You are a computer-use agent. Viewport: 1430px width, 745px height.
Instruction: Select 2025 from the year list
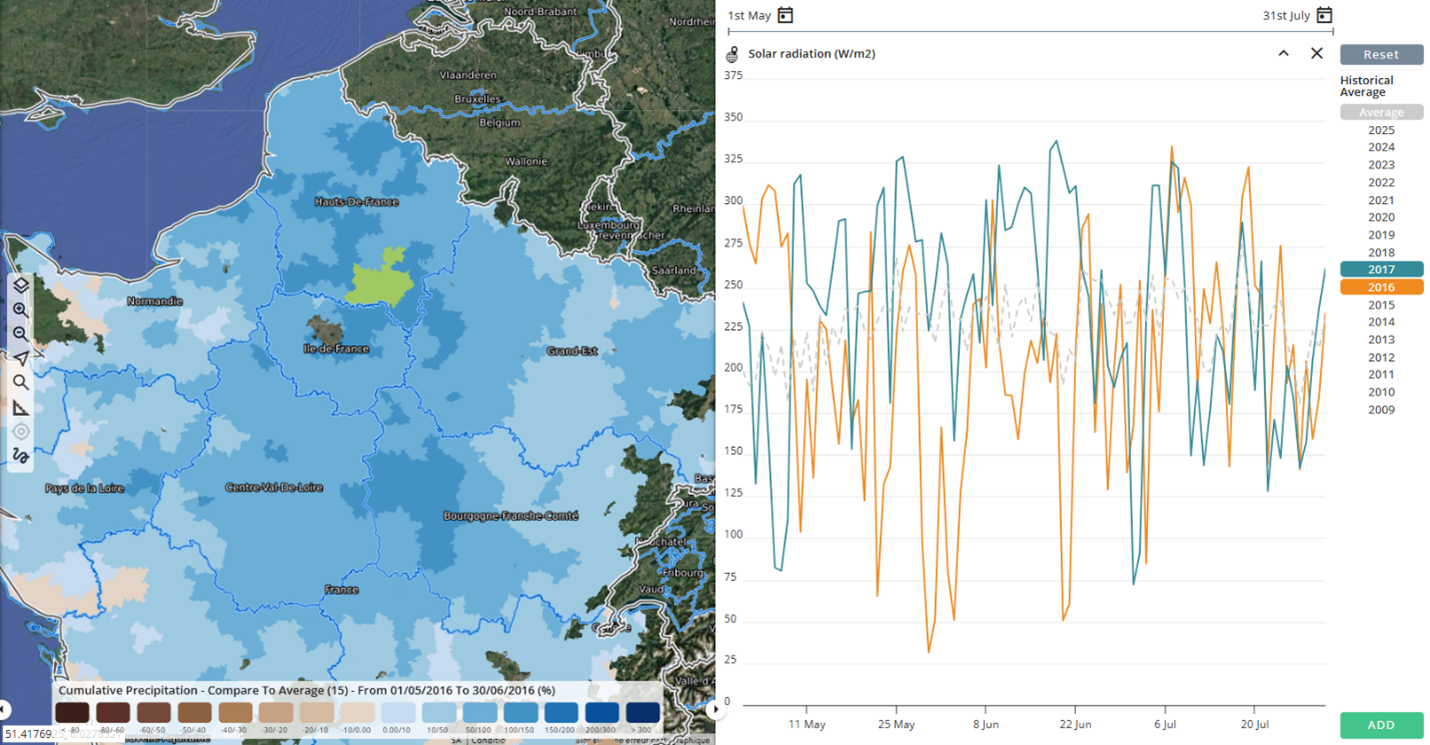point(1381,129)
